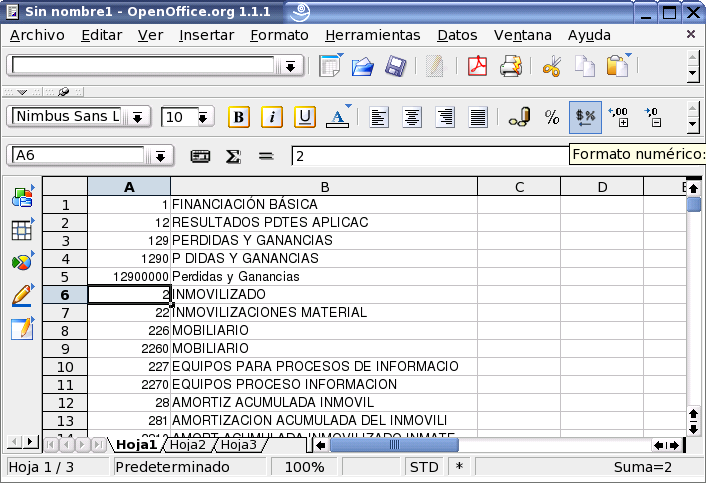Image resolution: width=706 pixels, height=483 pixels.
Task: Click the Name Box showing A6
Action: click(x=77, y=156)
